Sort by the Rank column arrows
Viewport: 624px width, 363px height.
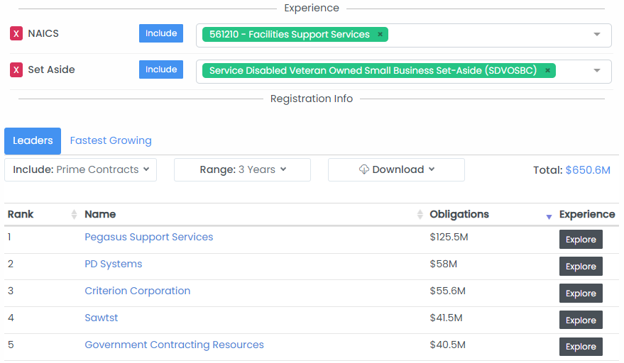pos(74,215)
